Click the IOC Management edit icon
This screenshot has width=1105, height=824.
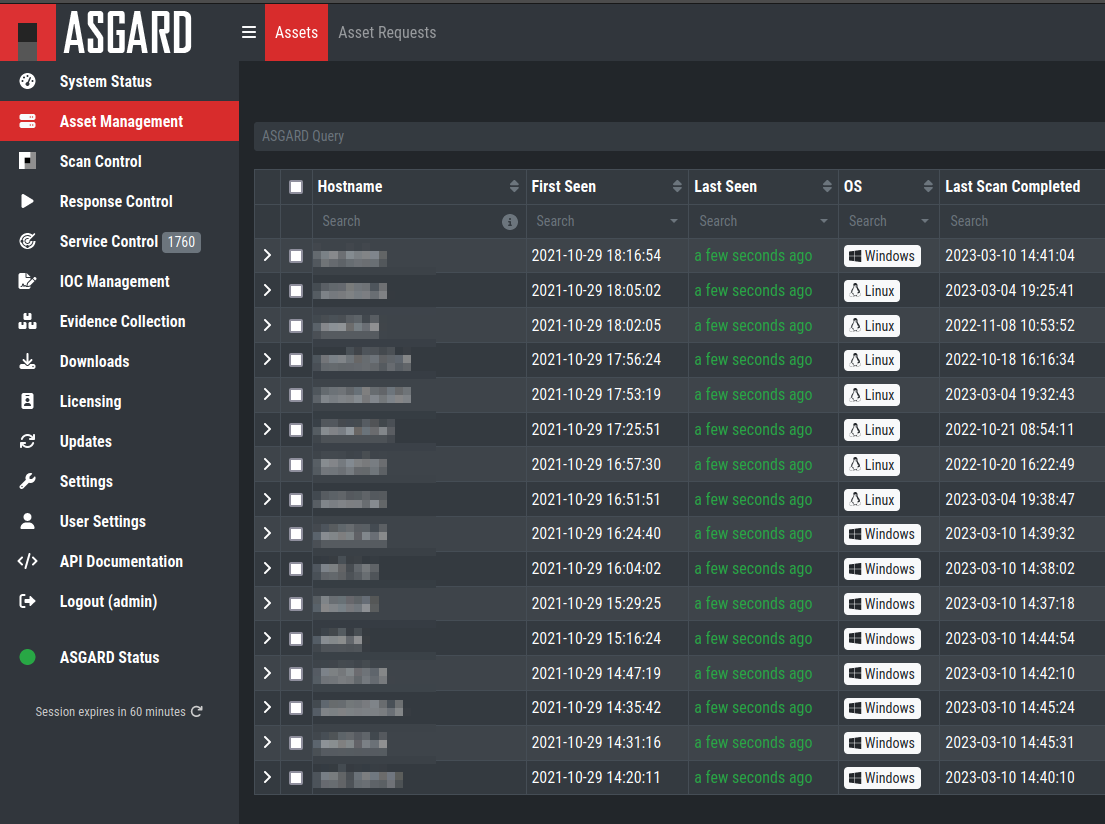point(27,281)
